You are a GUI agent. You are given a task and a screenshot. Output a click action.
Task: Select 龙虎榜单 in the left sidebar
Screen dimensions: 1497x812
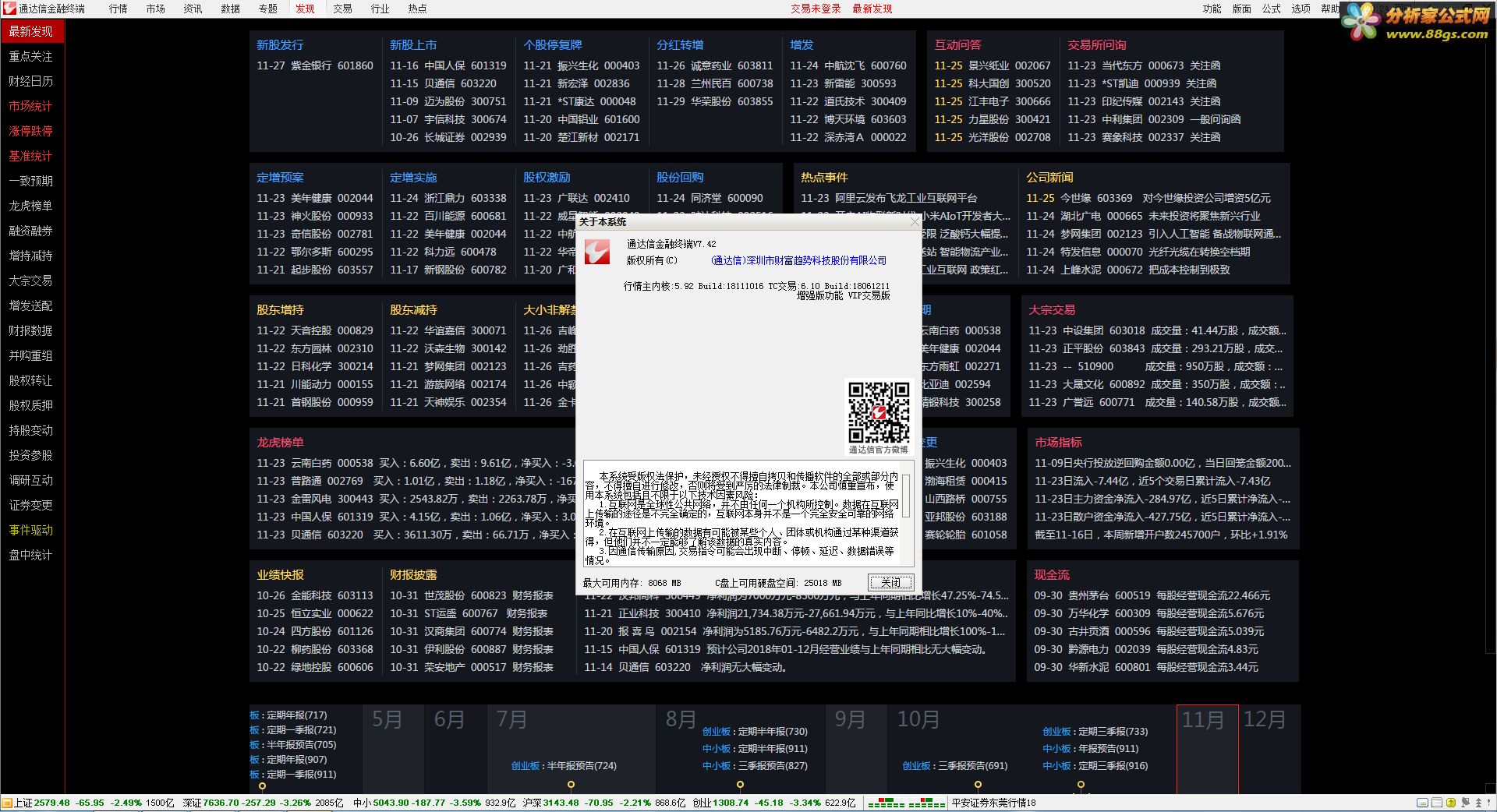click(32, 206)
